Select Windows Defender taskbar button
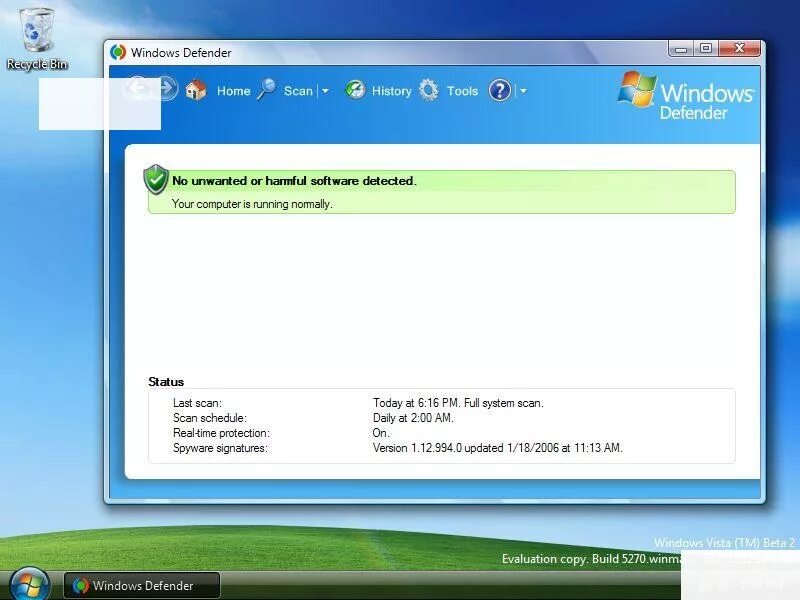 (142, 585)
